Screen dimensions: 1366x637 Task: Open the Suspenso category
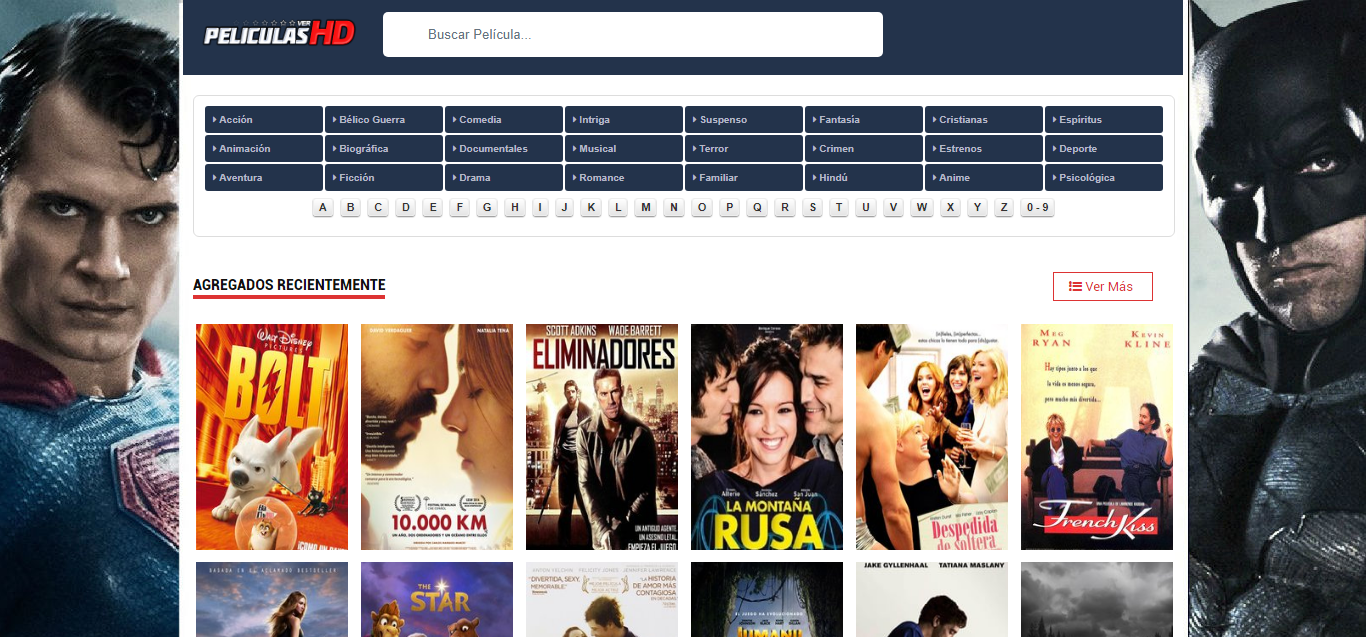(744, 120)
